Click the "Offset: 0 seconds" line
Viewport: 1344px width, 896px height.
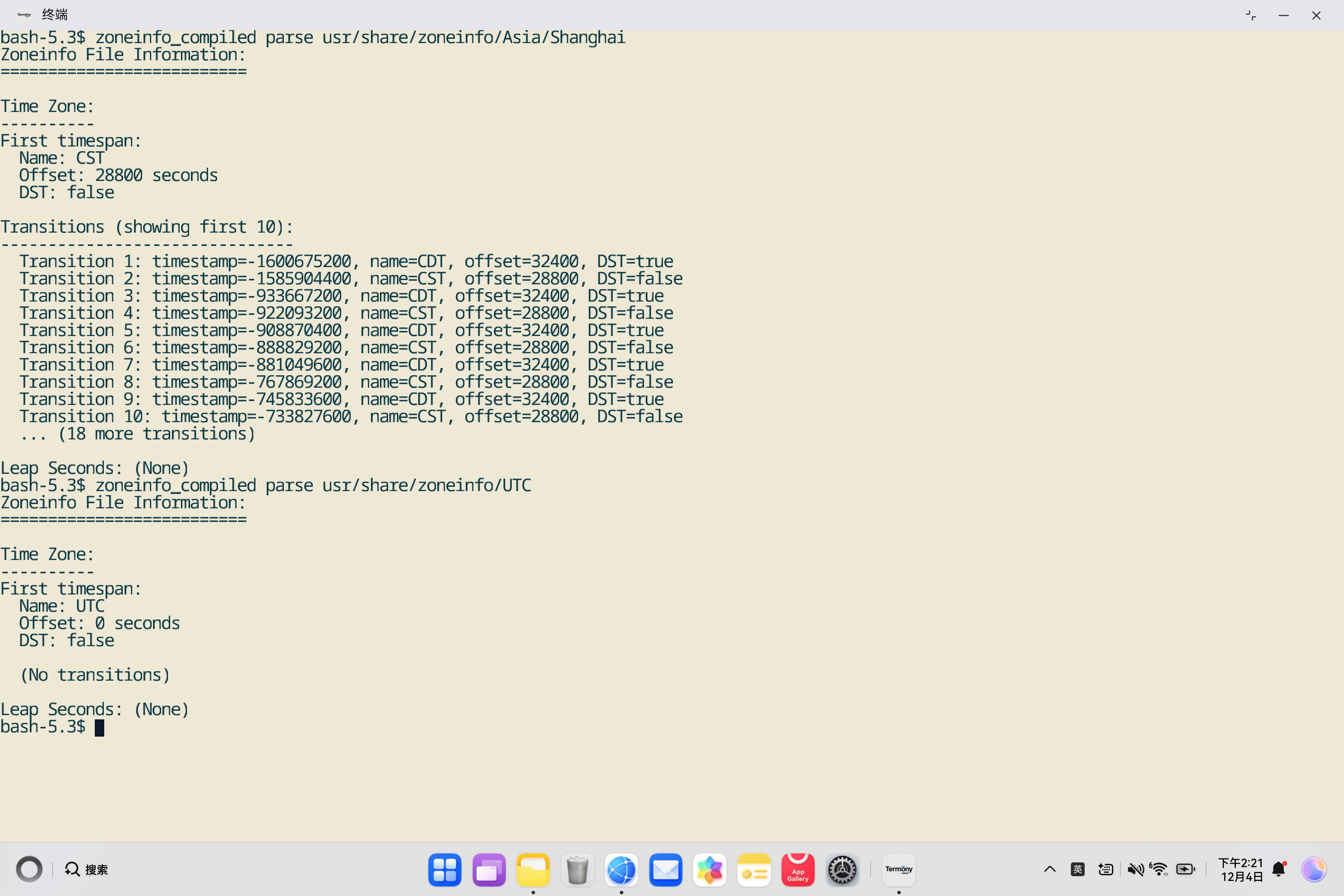(100, 623)
